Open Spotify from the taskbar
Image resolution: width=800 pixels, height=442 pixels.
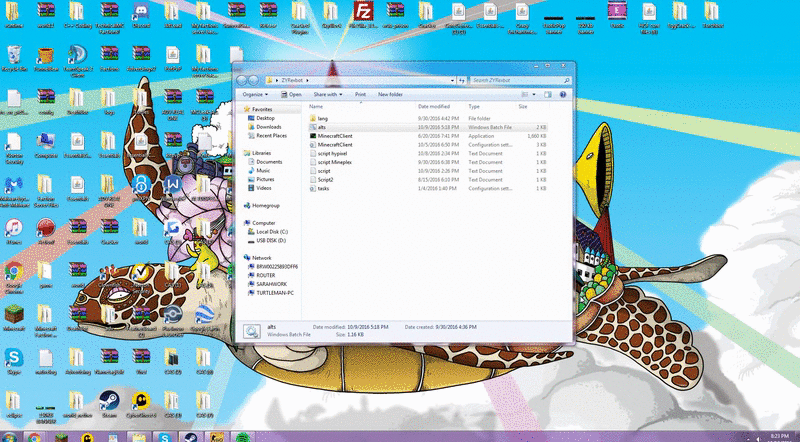pyautogui.click(x=242, y=437)
